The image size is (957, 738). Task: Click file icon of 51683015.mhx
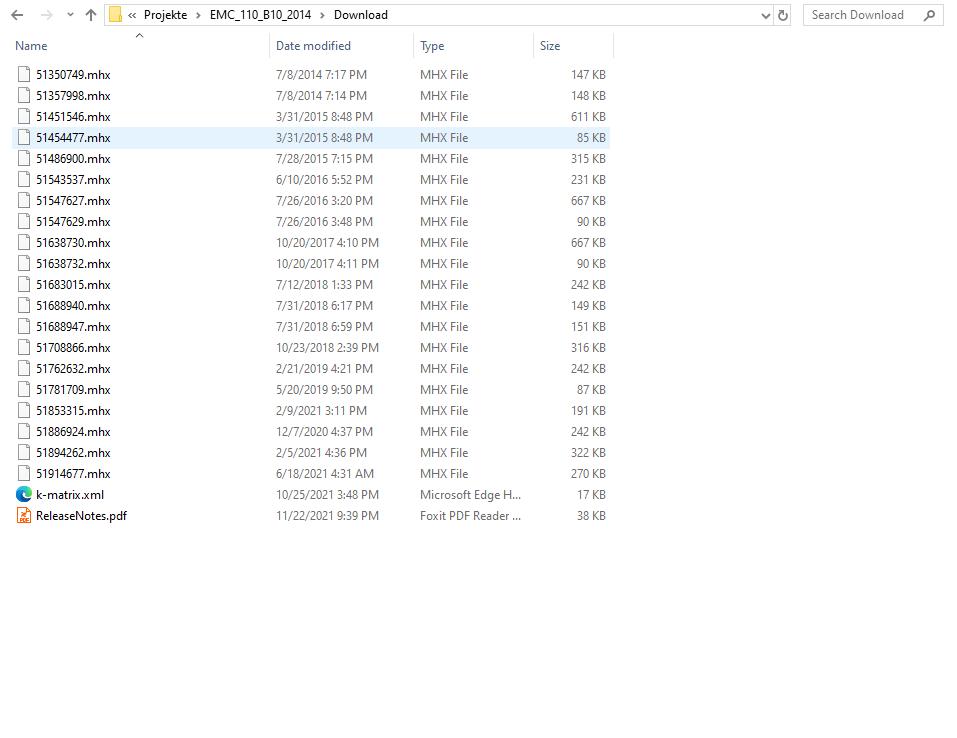[24, 284]
